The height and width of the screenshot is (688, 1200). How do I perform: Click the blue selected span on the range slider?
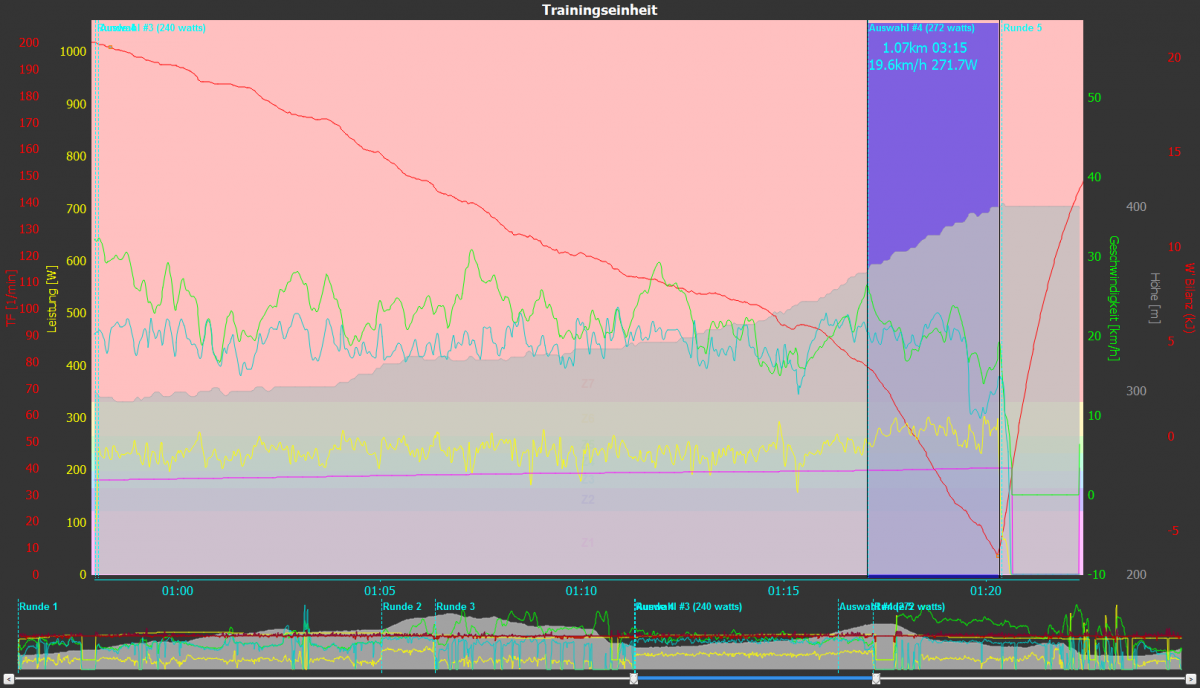[755, 679]
